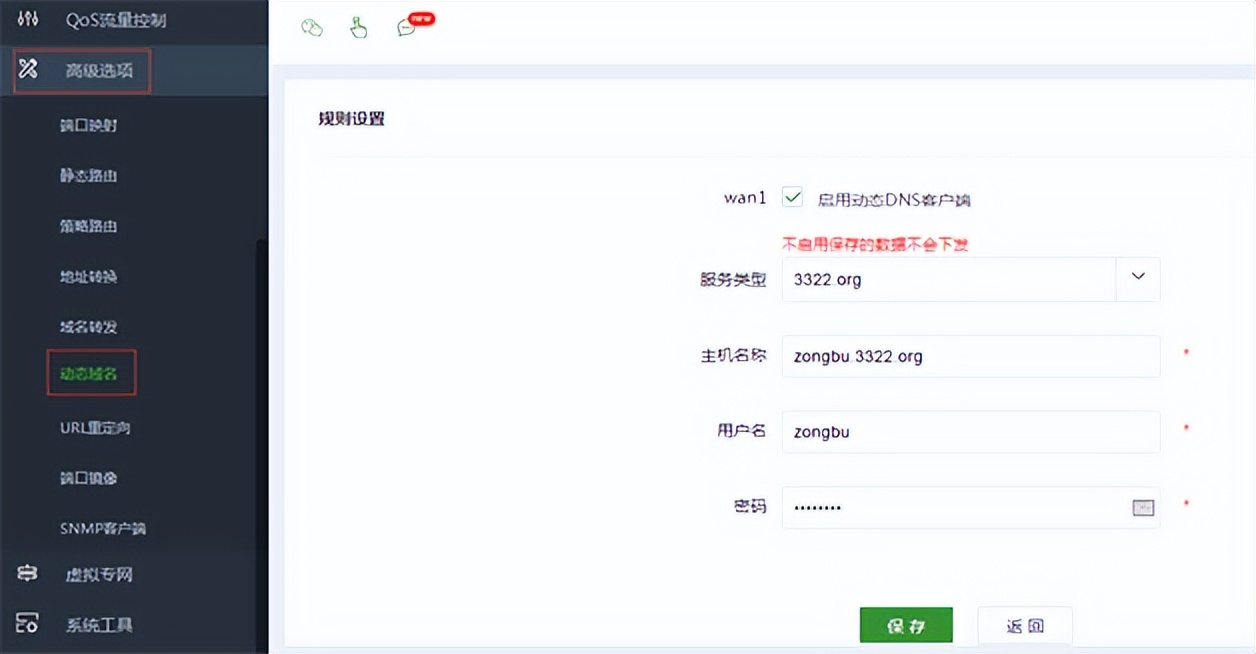Click the 主机名称 input field

pos(970,356)
